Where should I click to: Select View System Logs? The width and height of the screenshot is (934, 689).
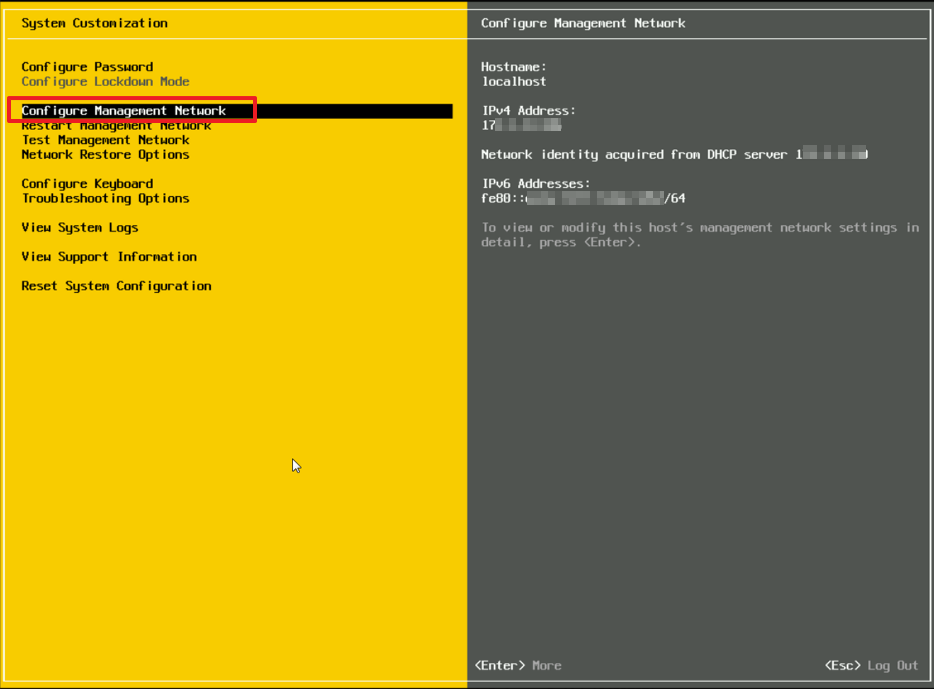(80, 227)
